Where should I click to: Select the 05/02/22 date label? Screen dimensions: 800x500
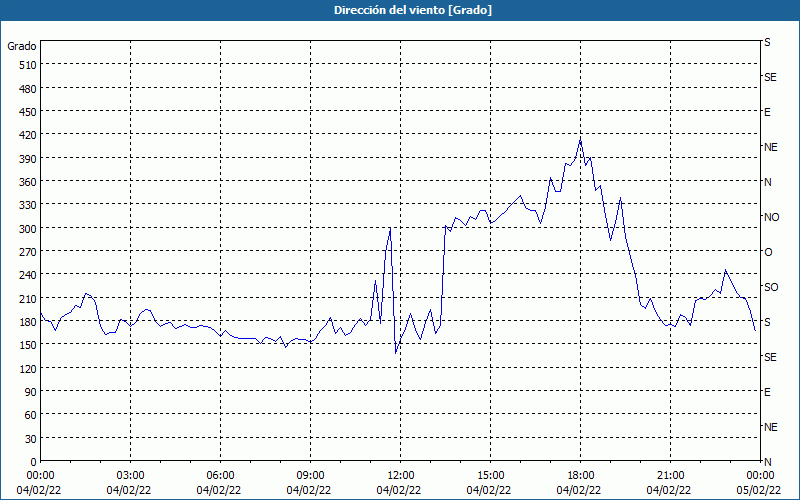761,490
